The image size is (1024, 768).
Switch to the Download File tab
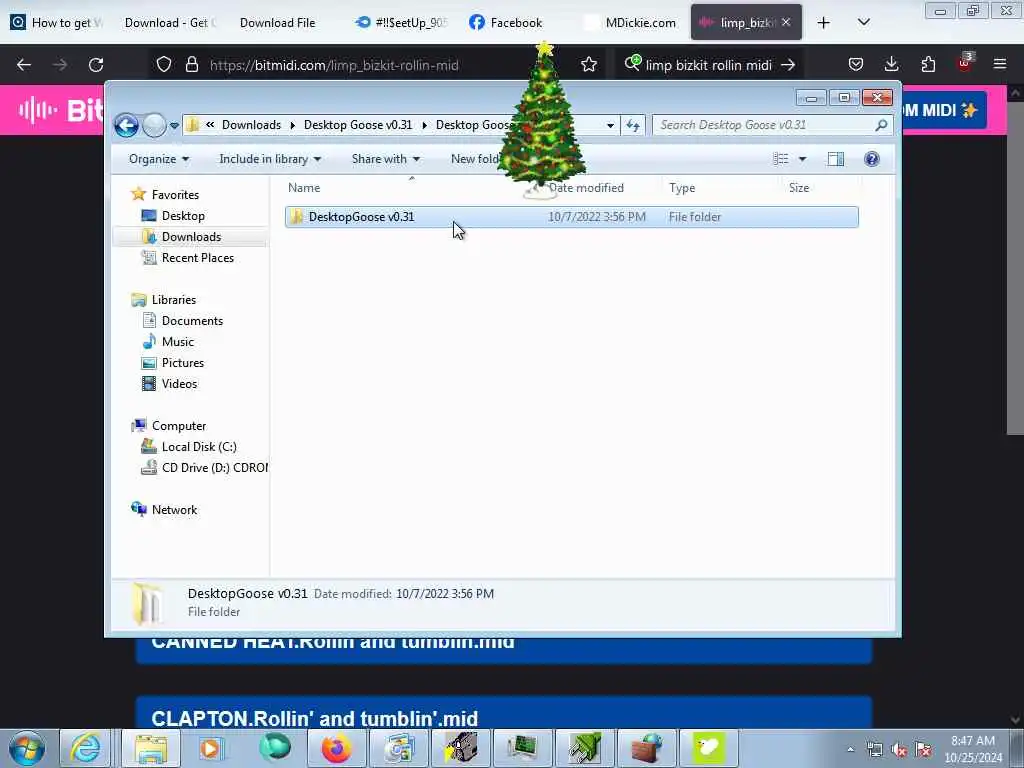click(278, 23)
